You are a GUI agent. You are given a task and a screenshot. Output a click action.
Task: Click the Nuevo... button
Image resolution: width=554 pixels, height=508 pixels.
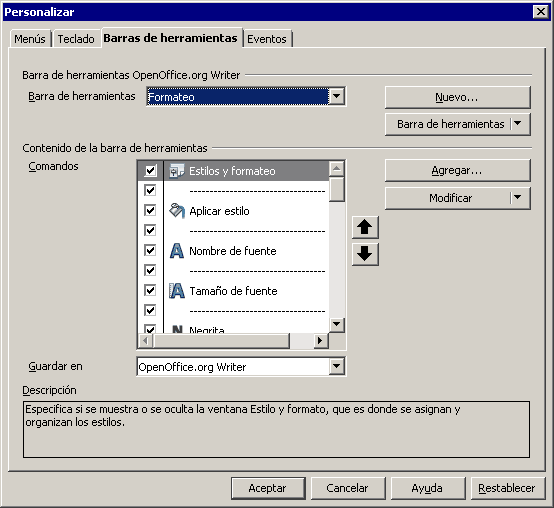point(458,97)
